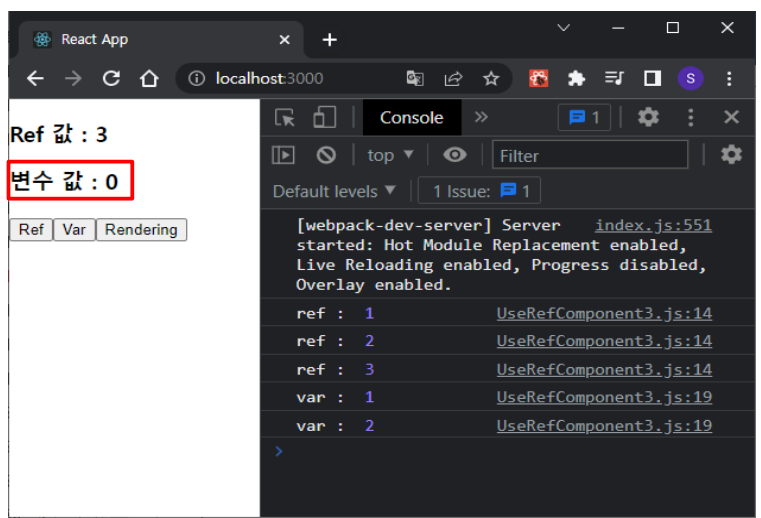Open the top JavaScript context dropdown
This screenshot has width=761, height=518.
coord(390,155)
